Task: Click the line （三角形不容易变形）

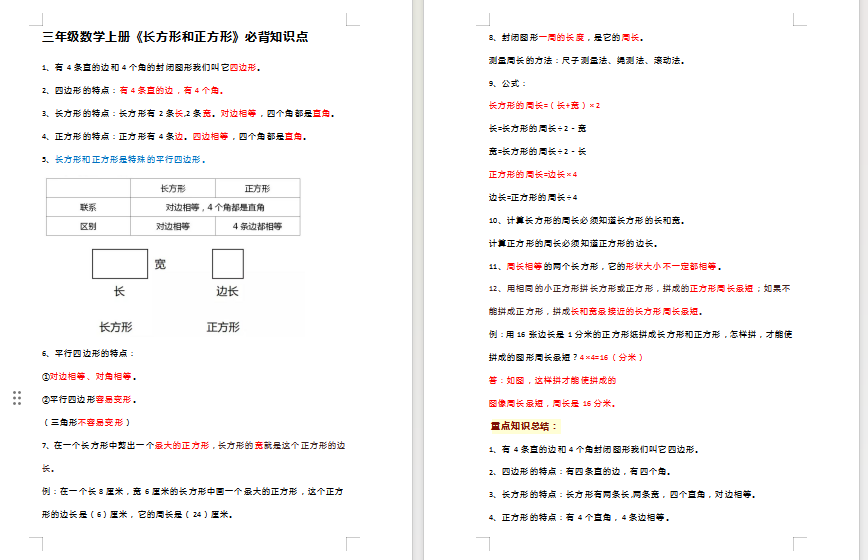Action: pos(86,422)
